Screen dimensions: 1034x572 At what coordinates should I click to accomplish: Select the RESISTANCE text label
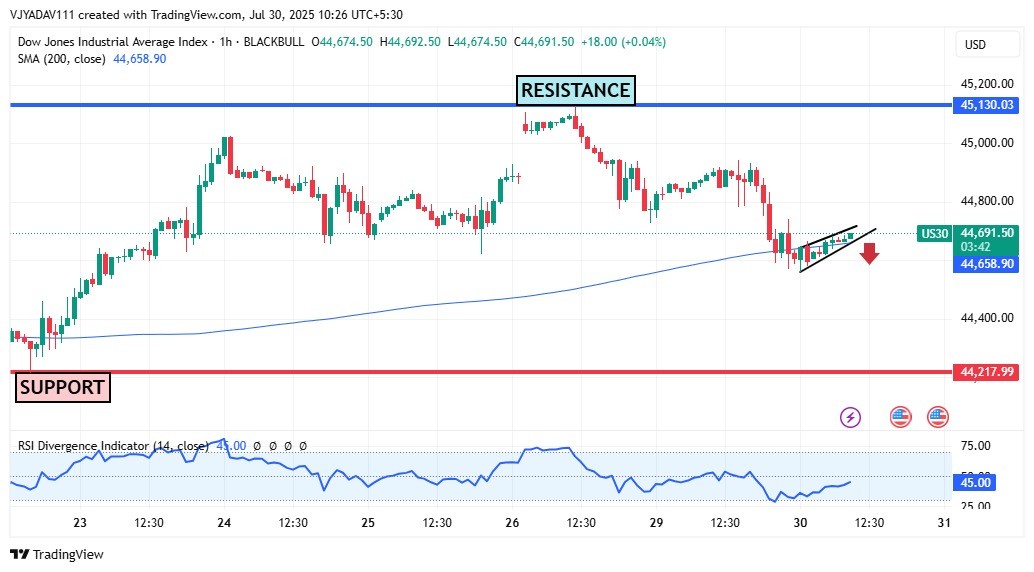pyautogui.click(x=575, y=91)
